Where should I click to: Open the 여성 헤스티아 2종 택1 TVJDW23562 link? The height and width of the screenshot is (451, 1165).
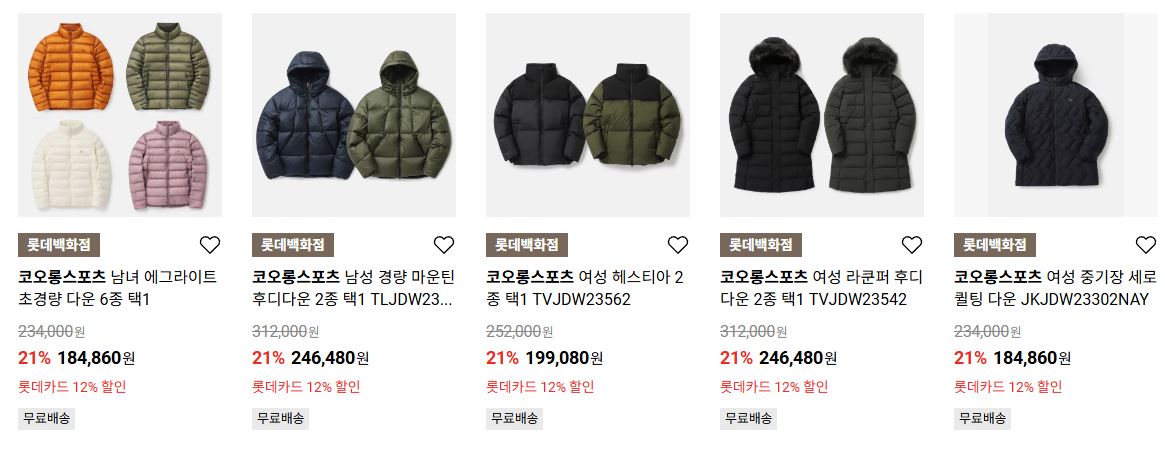tap(585, 288)
